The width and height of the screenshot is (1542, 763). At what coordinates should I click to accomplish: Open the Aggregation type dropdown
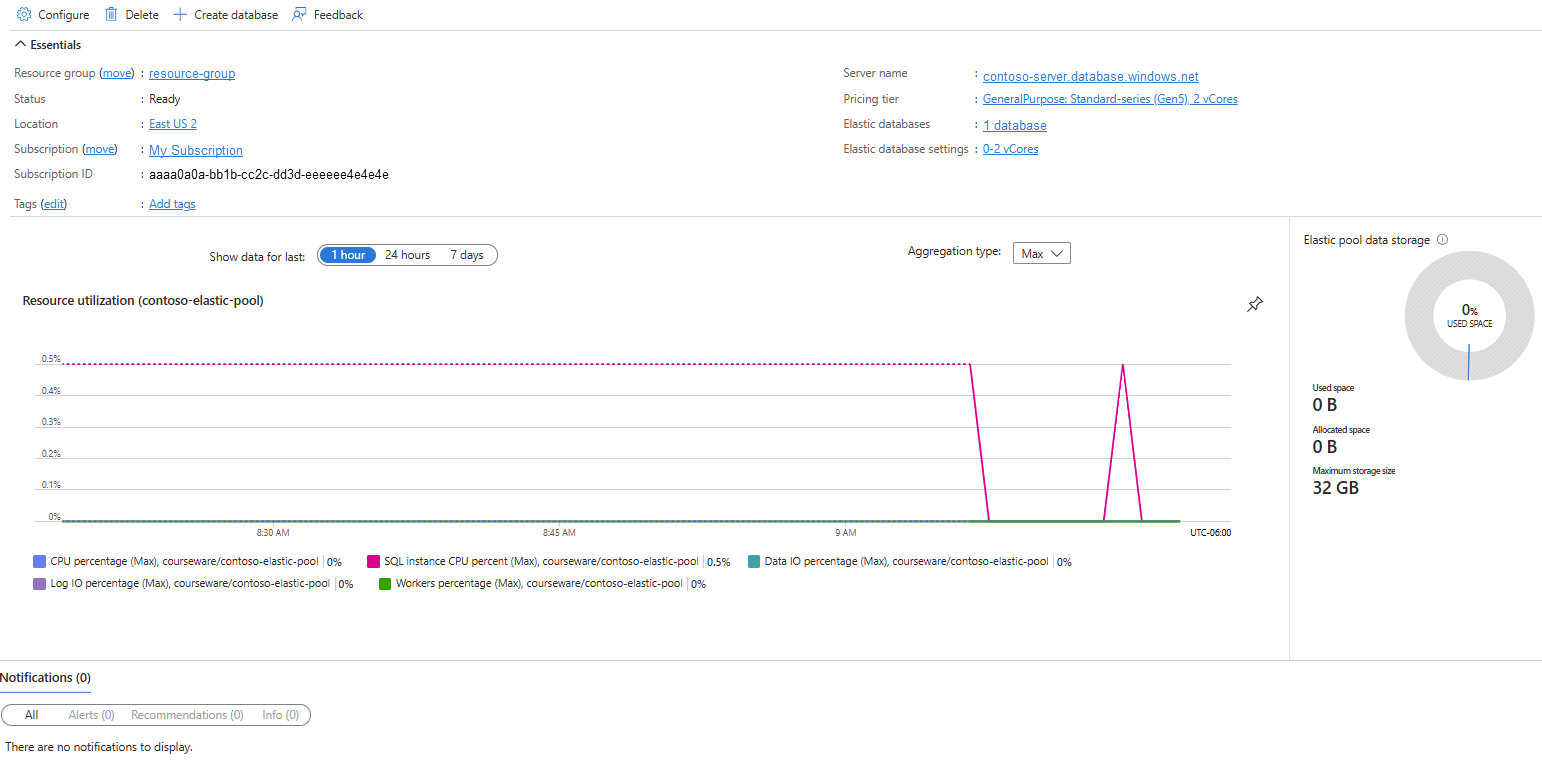[x=1041, y=254]
